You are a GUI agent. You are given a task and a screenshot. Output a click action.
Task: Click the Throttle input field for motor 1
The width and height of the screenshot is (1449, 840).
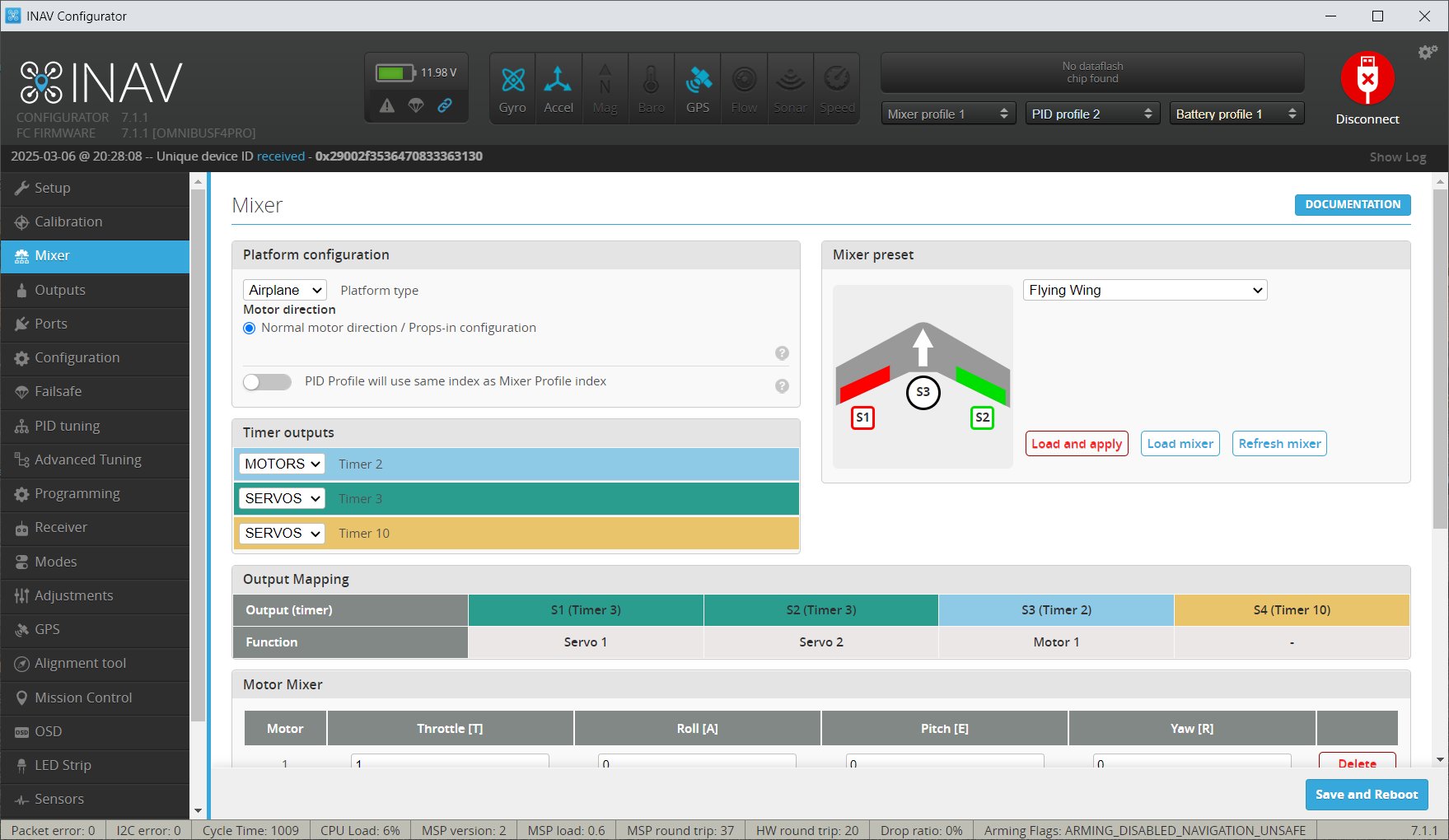(x=450, y=762)
